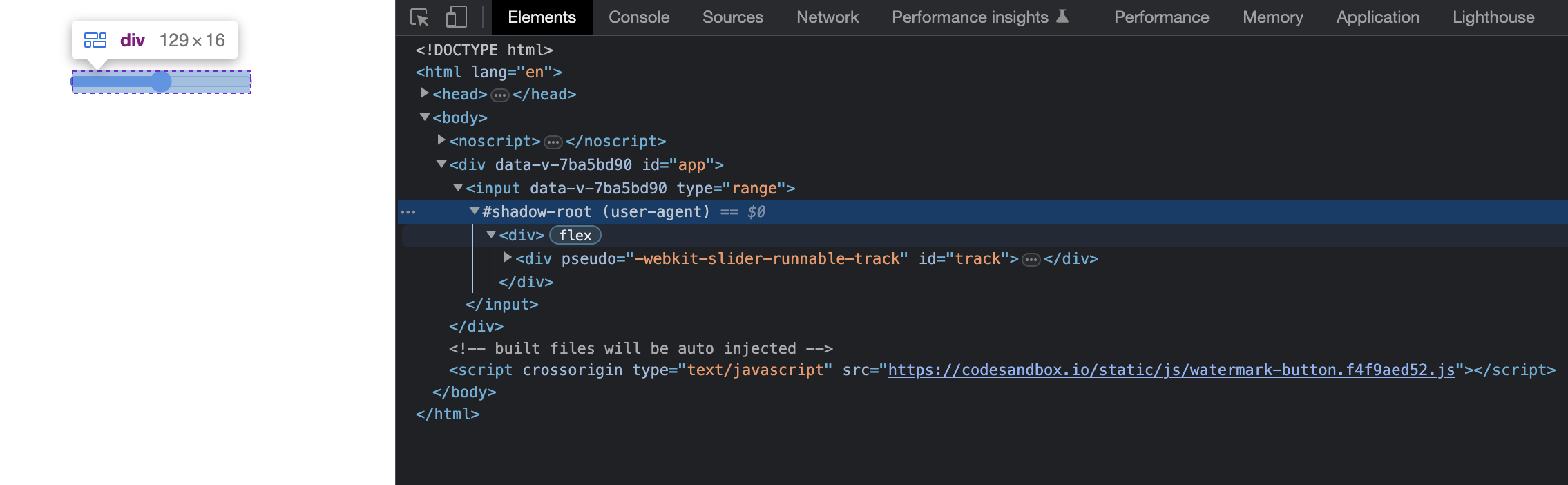Viewport: 1568px width, 485px height.
Task: Select the closing html tag line
Action: click(x=448, y=415)
